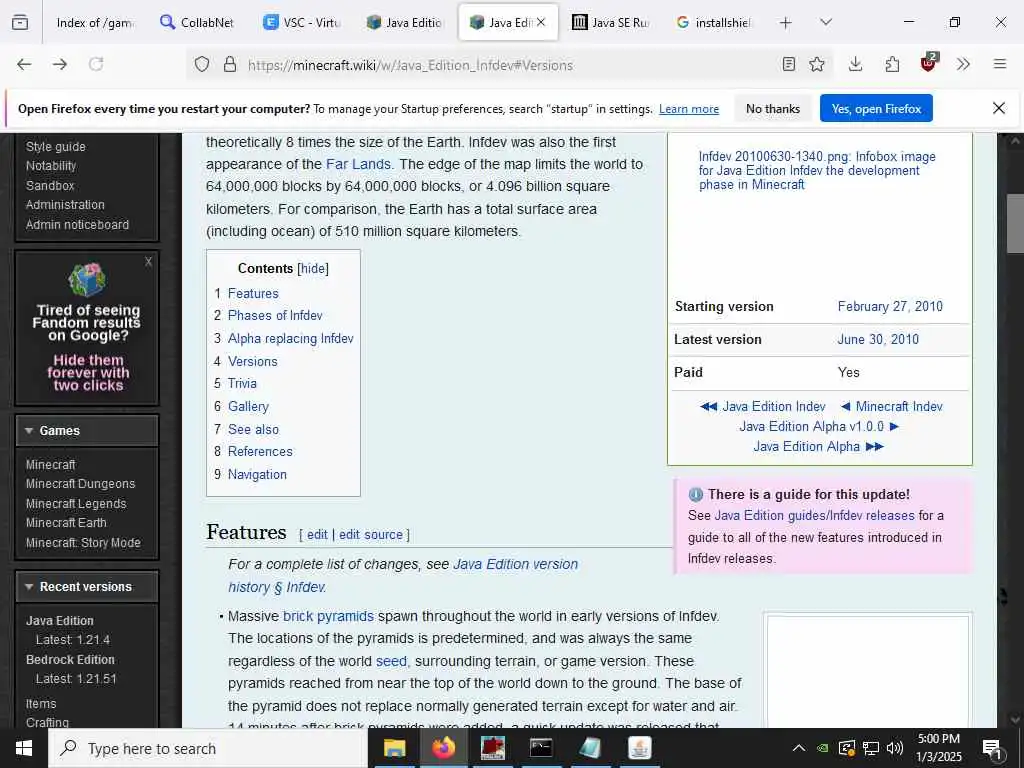Viewport: 1024px width, 768px height.
Task: Open the Java coffee cup taskbar icon
Action: point(639,748)
